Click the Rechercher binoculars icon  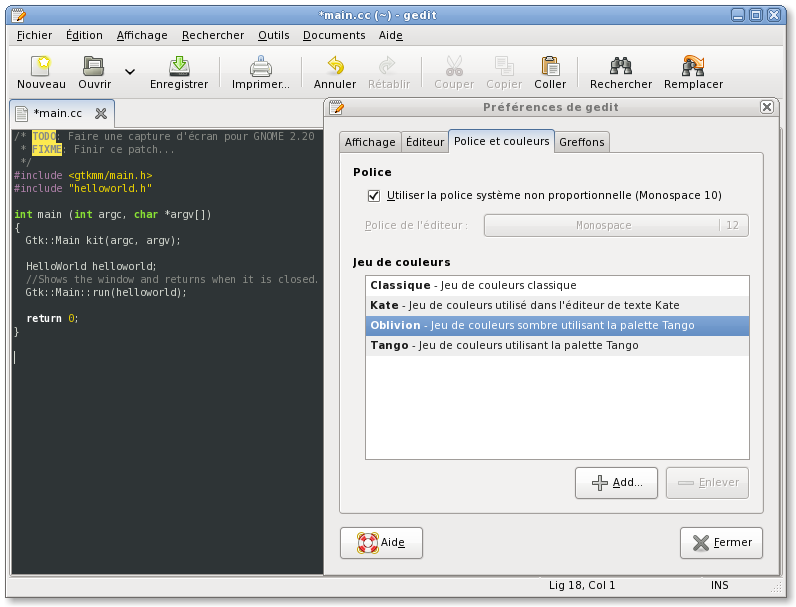621,67
